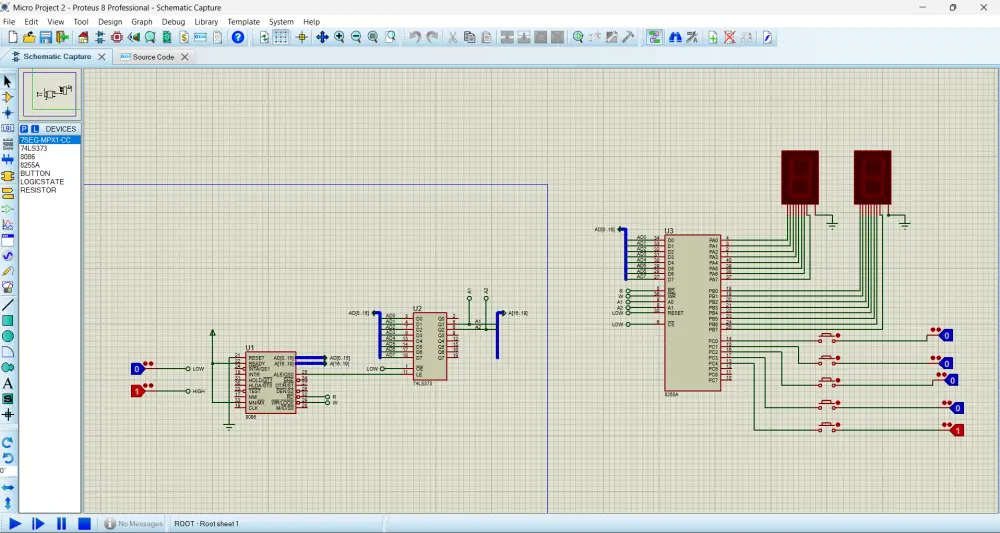
Task: Click the Zoom In magnifier
Action: pos(339,38)
